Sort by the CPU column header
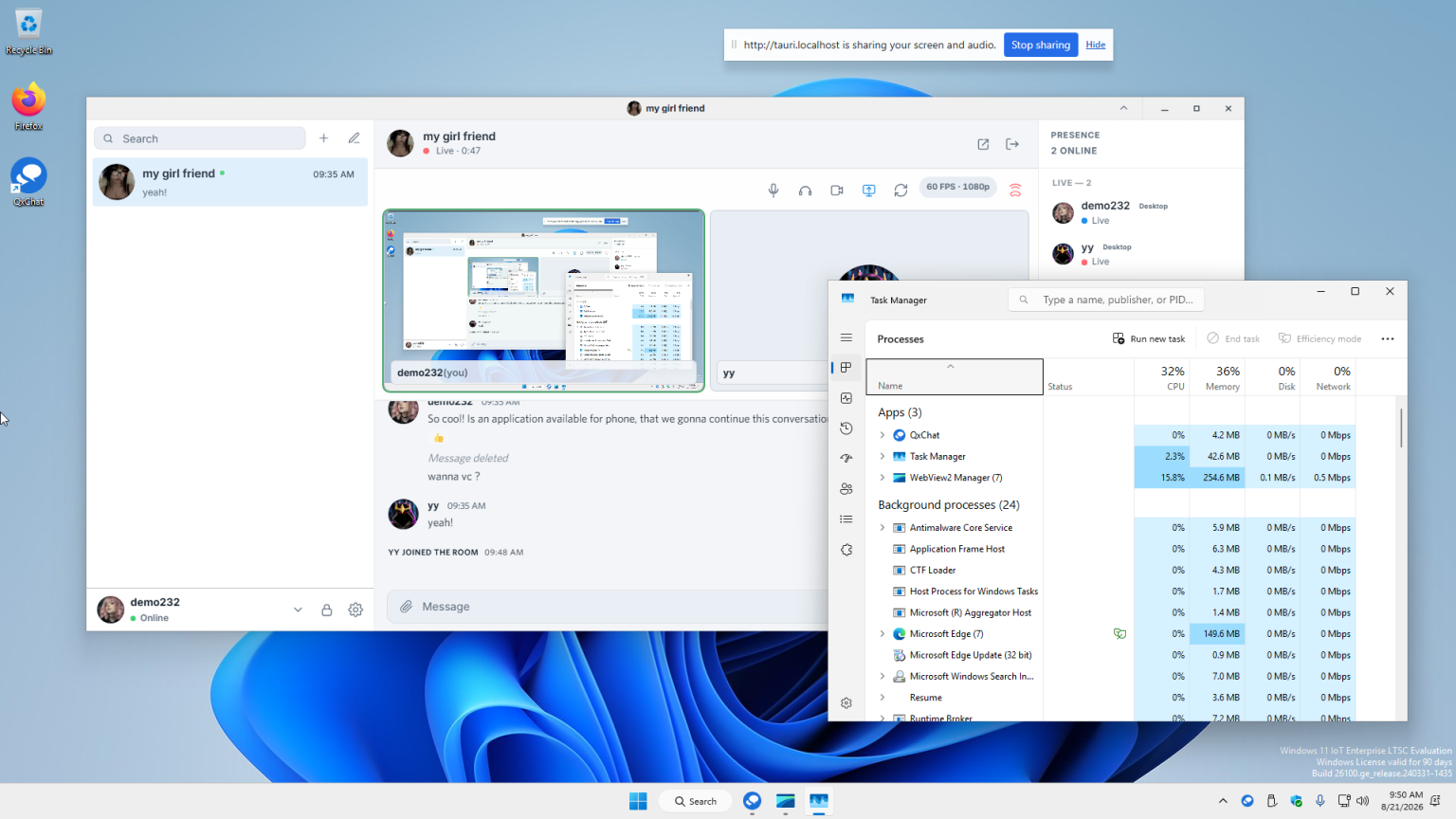Viewport: 1456px width, 819px height. (x=1162, y=376)
